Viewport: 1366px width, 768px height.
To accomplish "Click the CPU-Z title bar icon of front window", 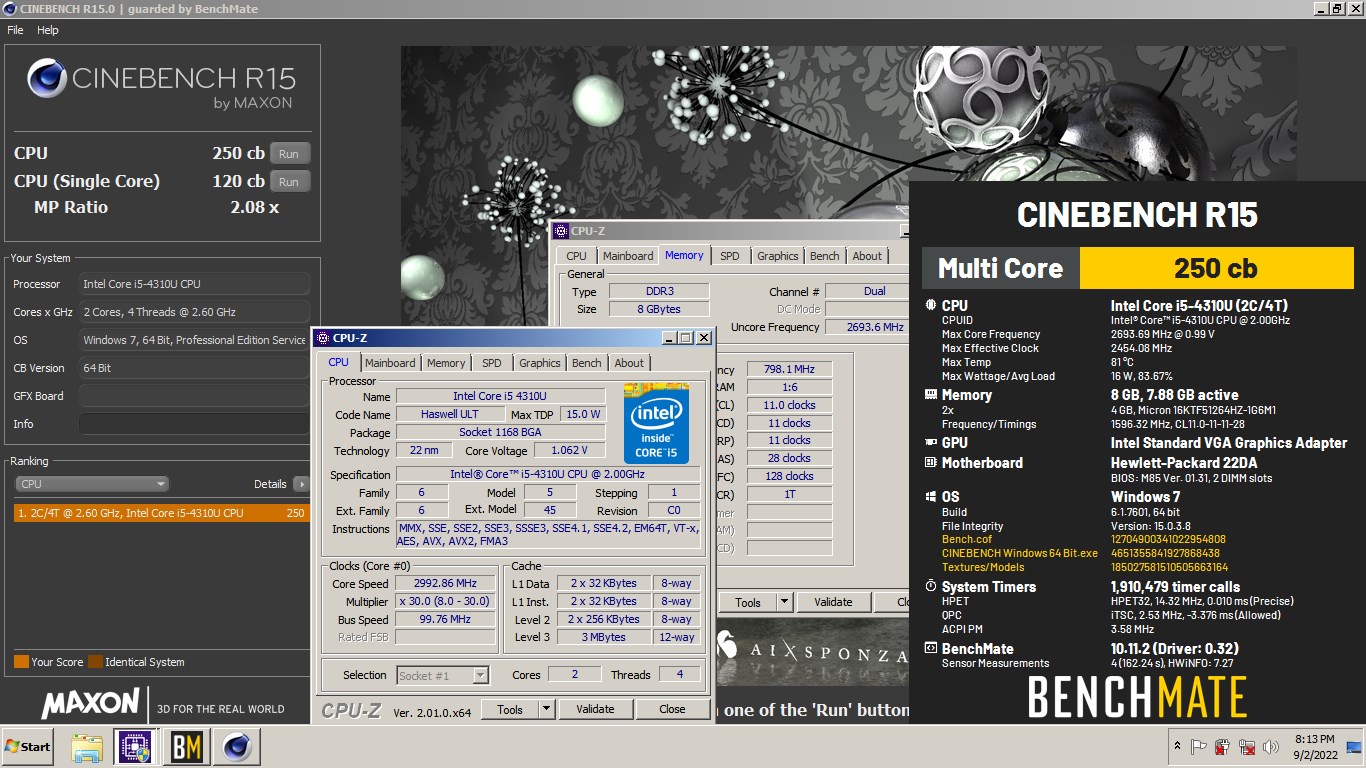I will pos(322,338).
